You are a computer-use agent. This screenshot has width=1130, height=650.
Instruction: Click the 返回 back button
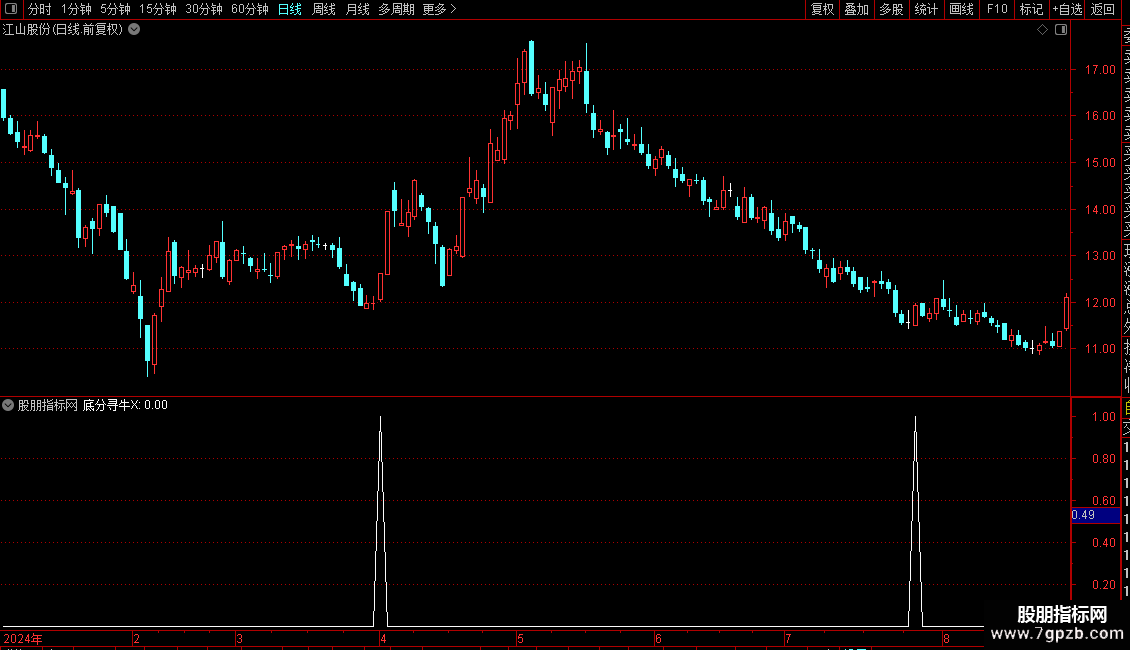coord(1103,9)
